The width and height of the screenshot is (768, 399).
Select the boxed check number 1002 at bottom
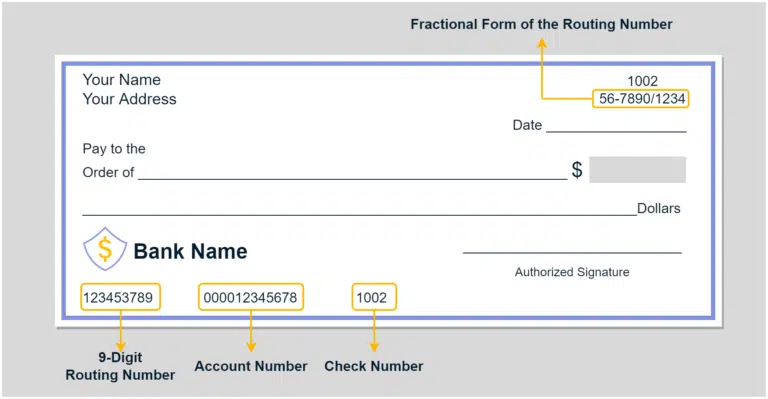click(374, 297)
